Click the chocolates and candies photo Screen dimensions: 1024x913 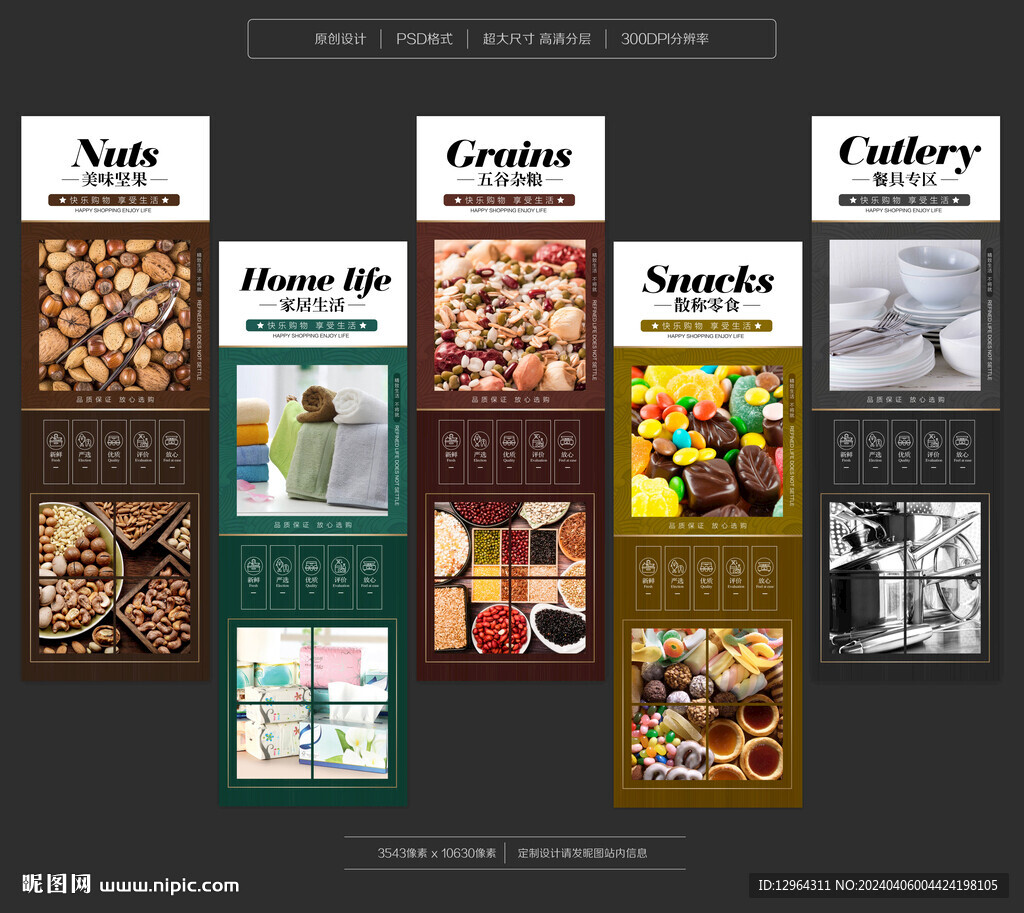tap(707, 441)
